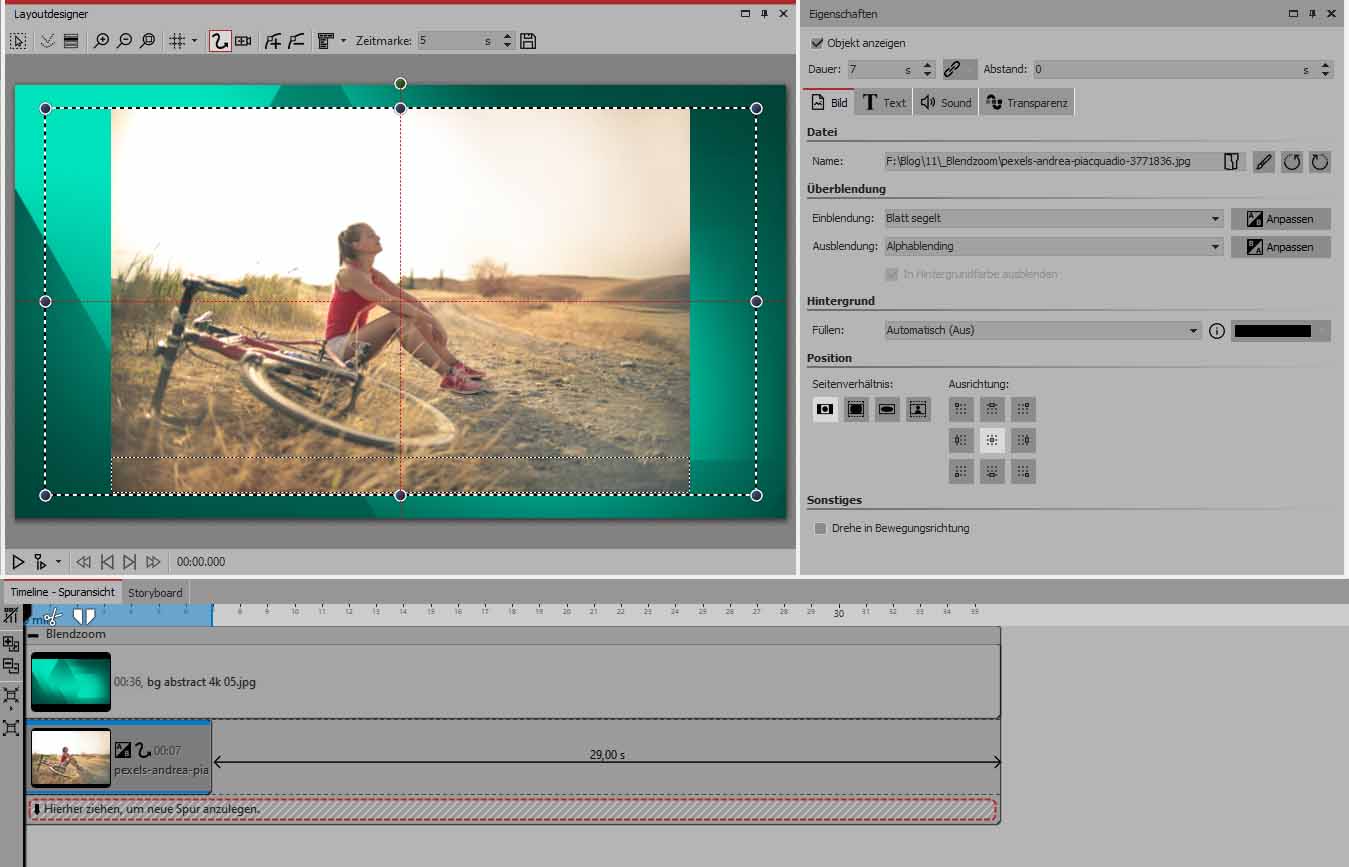Viewport: 1349px width, 867px height.
Task: Click Anpassen button for Einblendung
Action: [x=1280, y=219]
